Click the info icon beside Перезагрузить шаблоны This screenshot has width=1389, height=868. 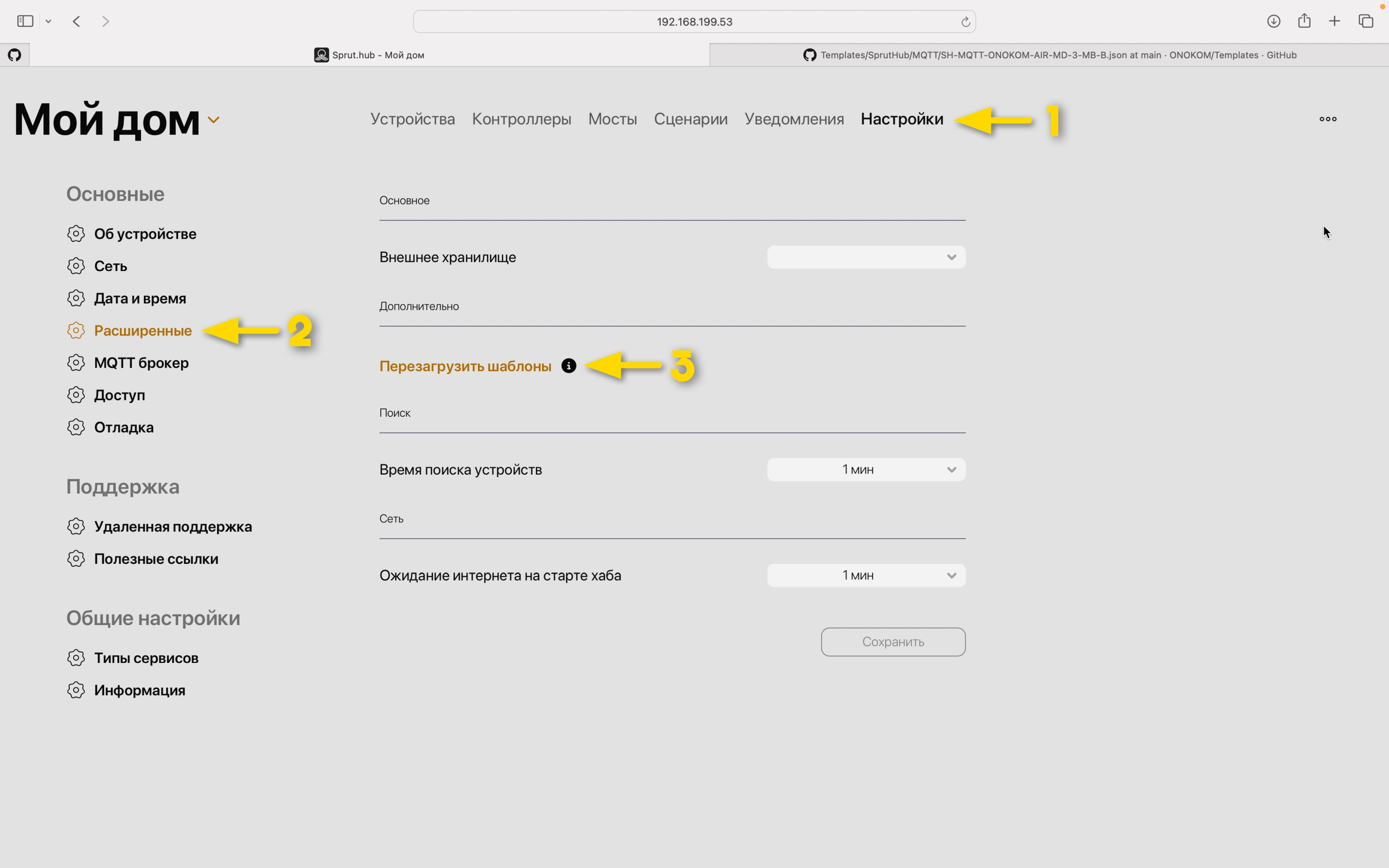coord(568,366)
